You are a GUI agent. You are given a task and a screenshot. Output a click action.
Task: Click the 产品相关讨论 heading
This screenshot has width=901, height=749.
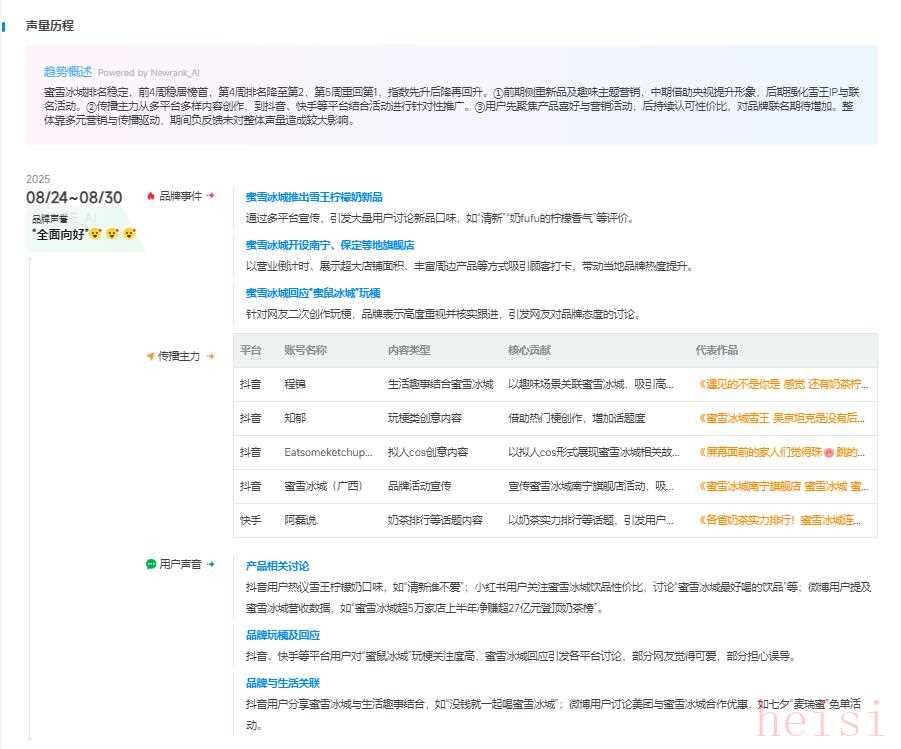point(278,566)
